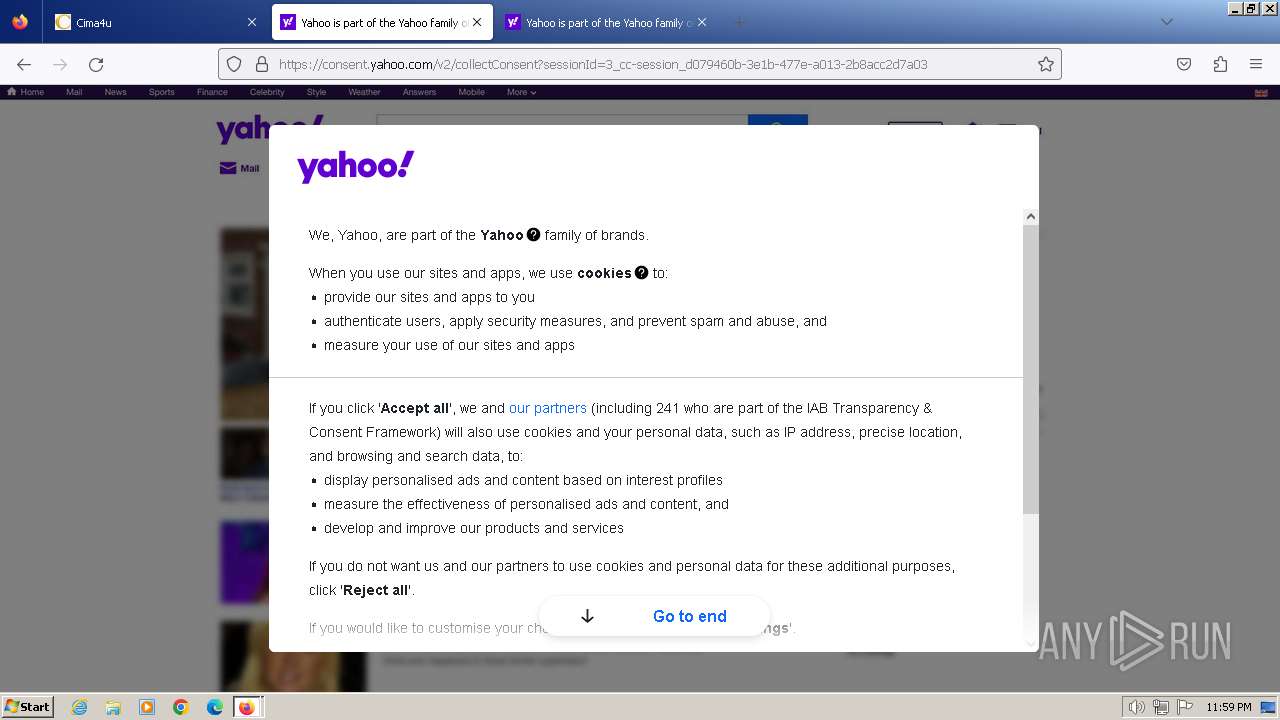This screenshot has height=720, width=1280.
Task: Click the taskbar clock showing 11:59 PM
Action: click(x=1229, y=707)
